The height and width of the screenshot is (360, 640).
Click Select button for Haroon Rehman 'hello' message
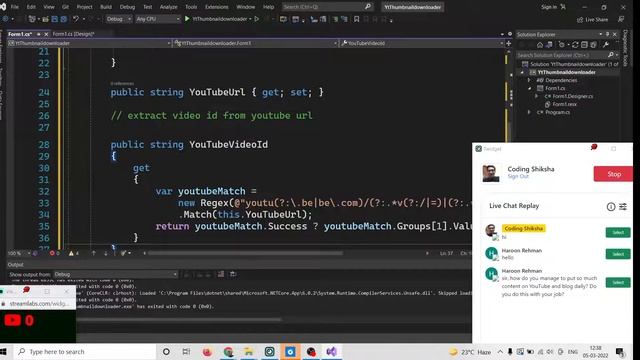(618, 254)
